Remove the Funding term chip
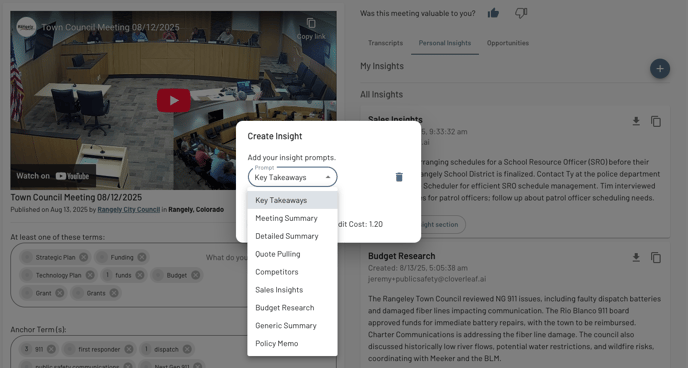The image size is (688, 368). 142,257
